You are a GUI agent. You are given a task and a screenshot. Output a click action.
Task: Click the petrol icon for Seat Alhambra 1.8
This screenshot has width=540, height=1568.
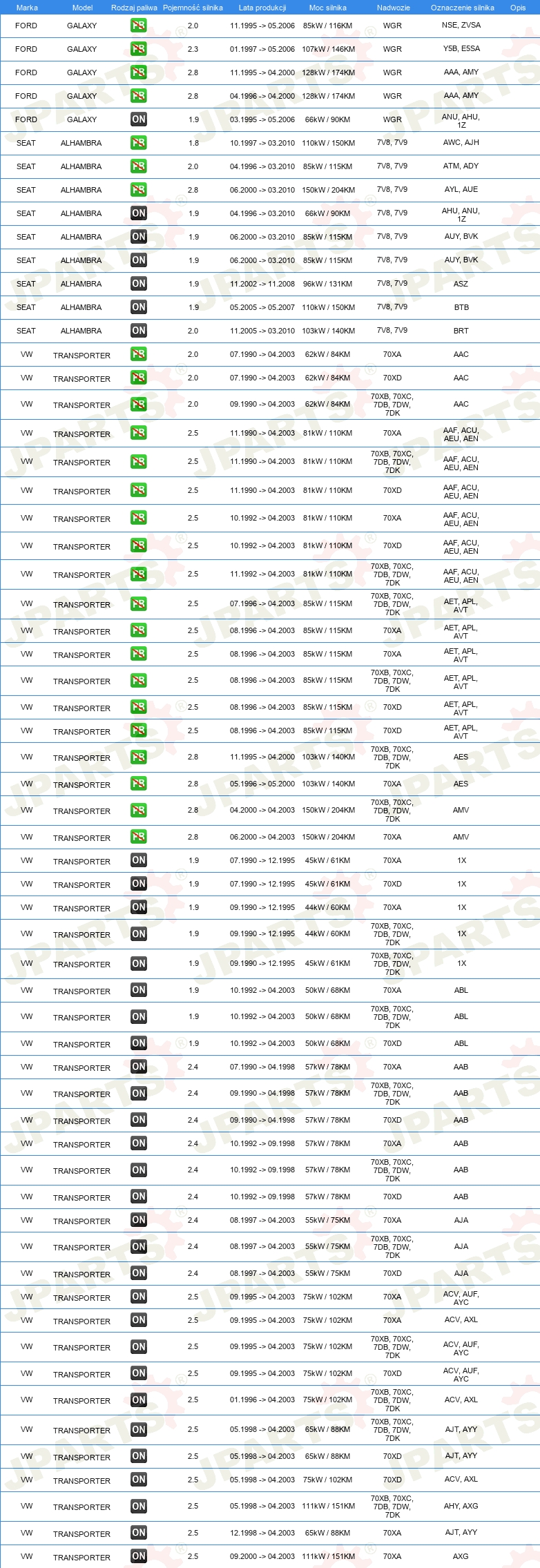click(x=138, y=143)
